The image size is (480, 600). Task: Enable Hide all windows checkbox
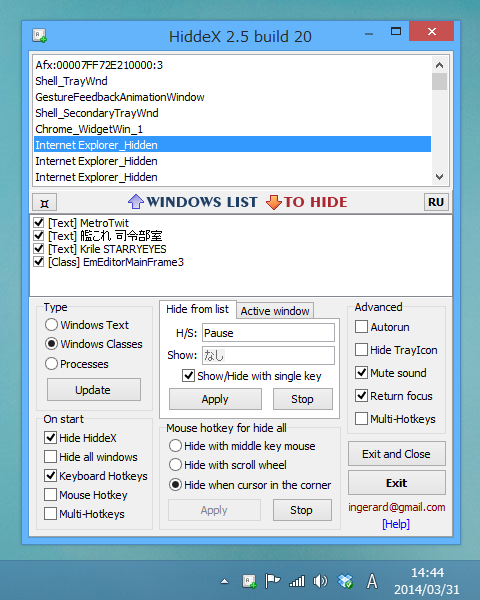coord(91,457)
